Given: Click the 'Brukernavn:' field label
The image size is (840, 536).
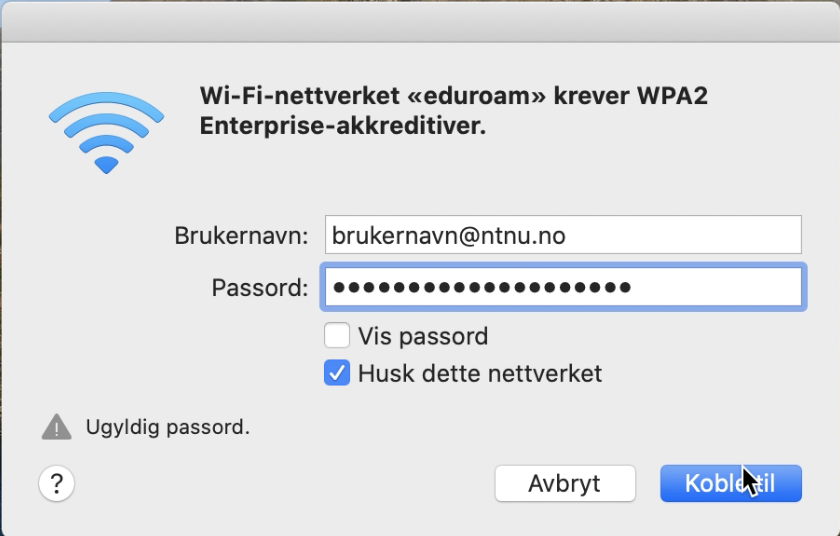Looking at the screenshot, I should (241, 236).
